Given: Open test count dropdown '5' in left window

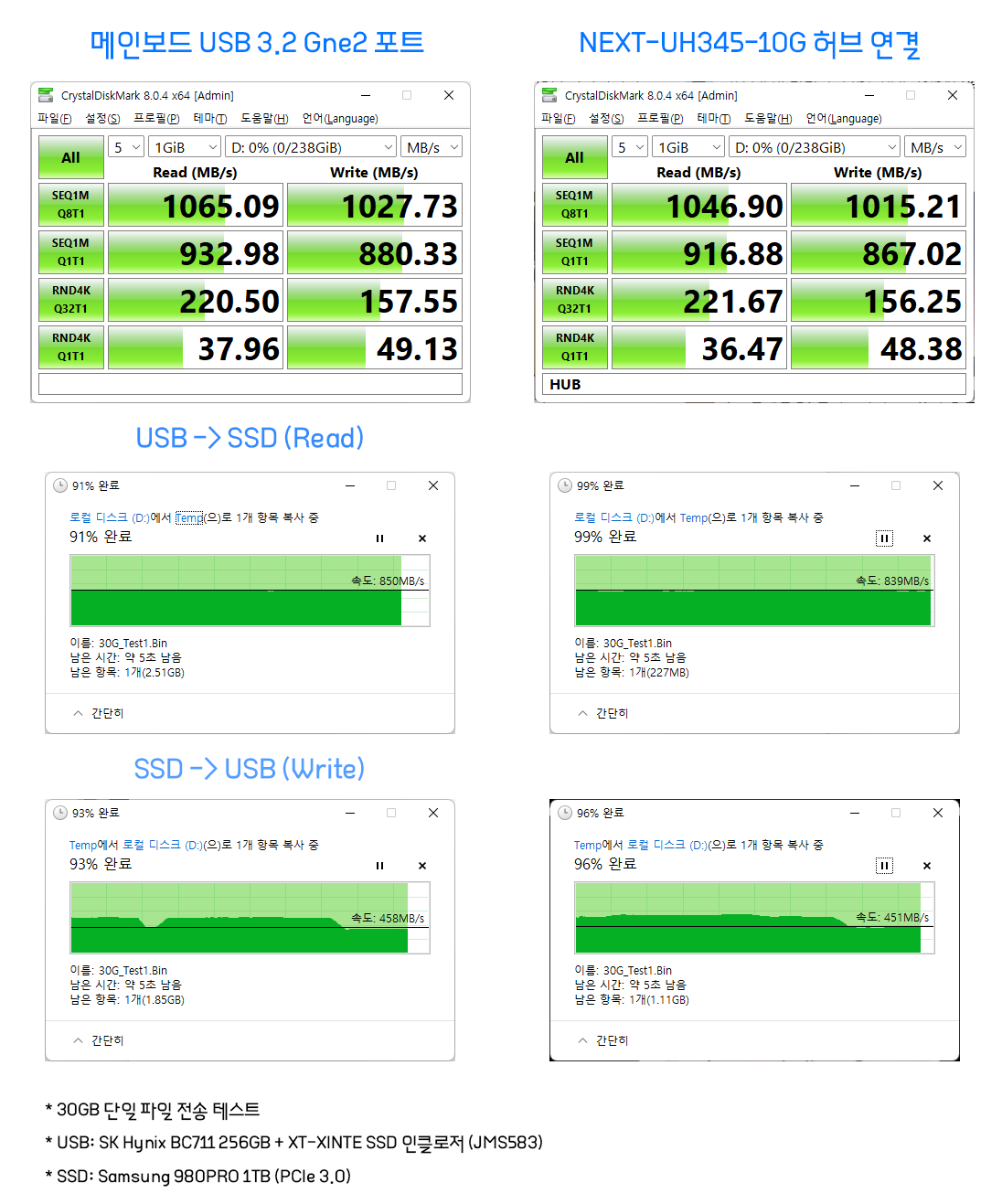Looking at the screenshot, I should click(126, 147).
